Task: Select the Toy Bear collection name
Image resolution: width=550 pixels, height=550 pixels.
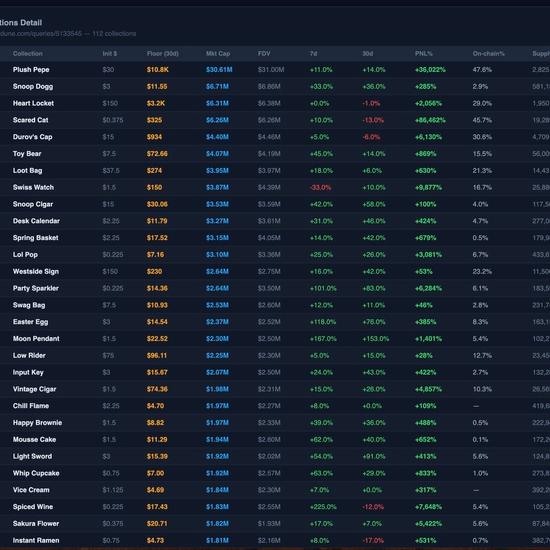Action: point(27,154)
